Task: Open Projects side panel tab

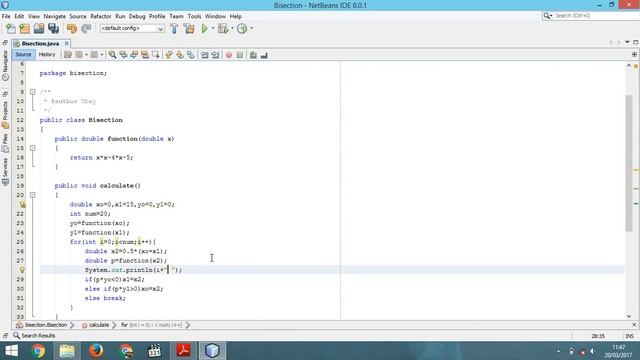Action: tap(5, 115)
